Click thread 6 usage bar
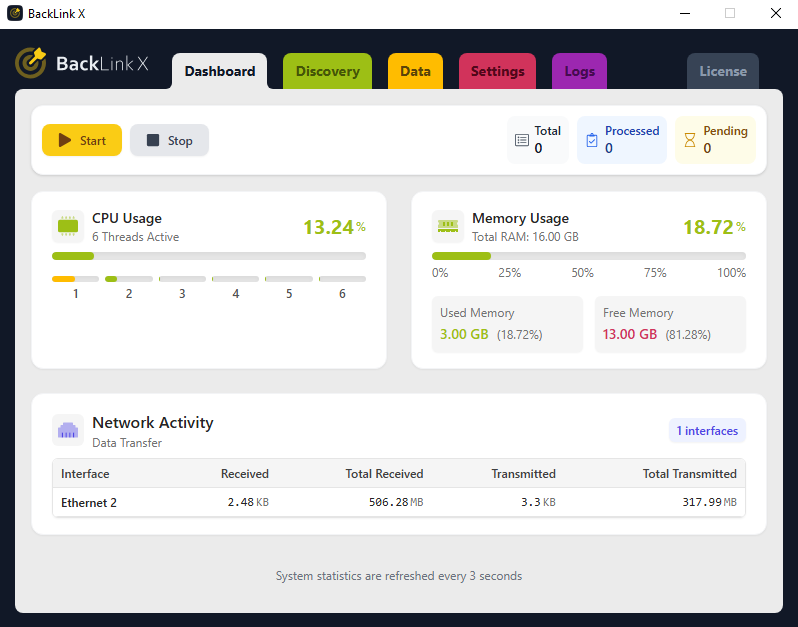This screenshot has height=627, width=798. tap(342, 279)
